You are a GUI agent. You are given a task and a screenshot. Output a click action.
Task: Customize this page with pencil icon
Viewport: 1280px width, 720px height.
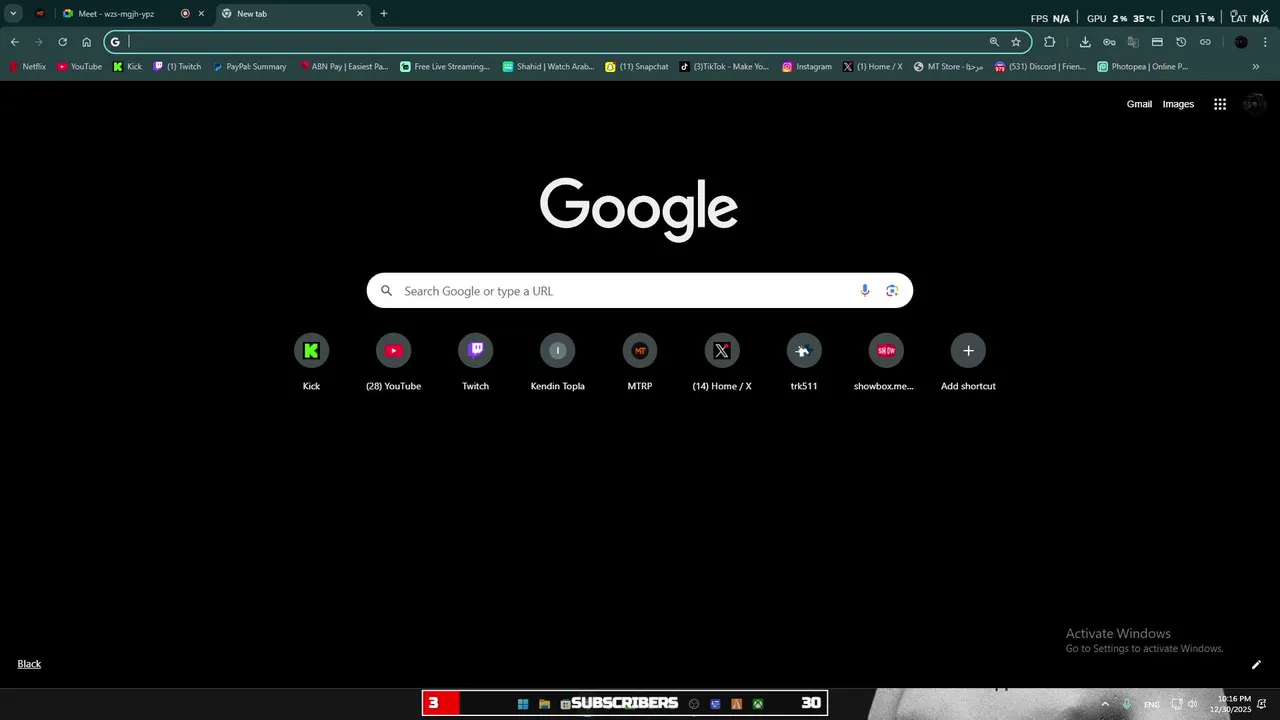(1256, 664)
